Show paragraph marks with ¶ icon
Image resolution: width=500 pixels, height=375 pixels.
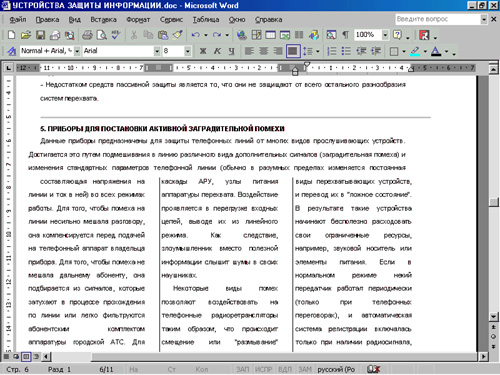tap(345, 35)
